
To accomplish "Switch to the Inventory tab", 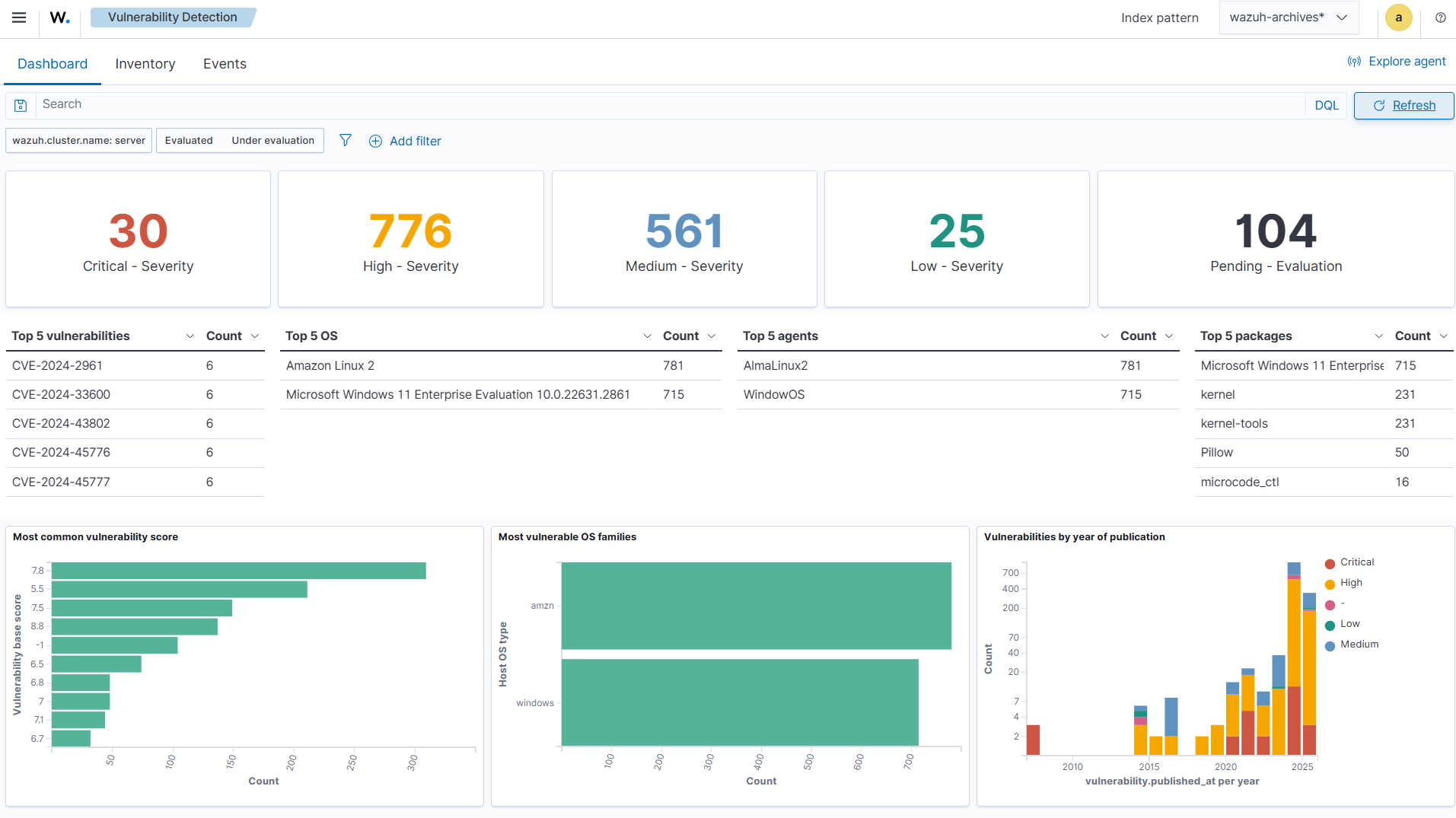I will pos(145,64).
